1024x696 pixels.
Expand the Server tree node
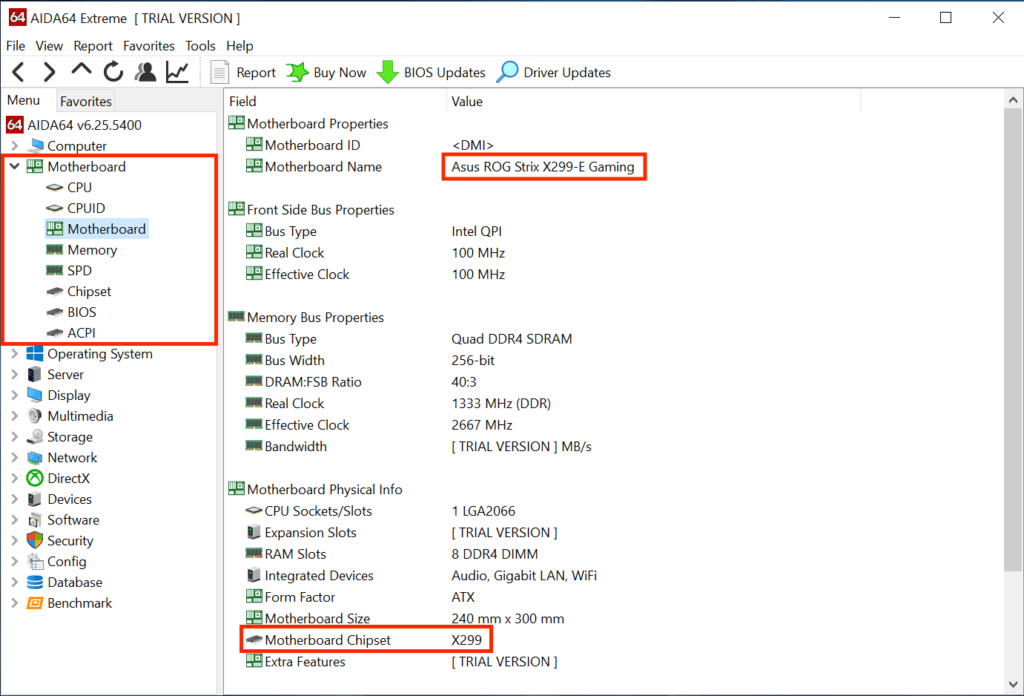pyautogui.click(x=14, y=375)
